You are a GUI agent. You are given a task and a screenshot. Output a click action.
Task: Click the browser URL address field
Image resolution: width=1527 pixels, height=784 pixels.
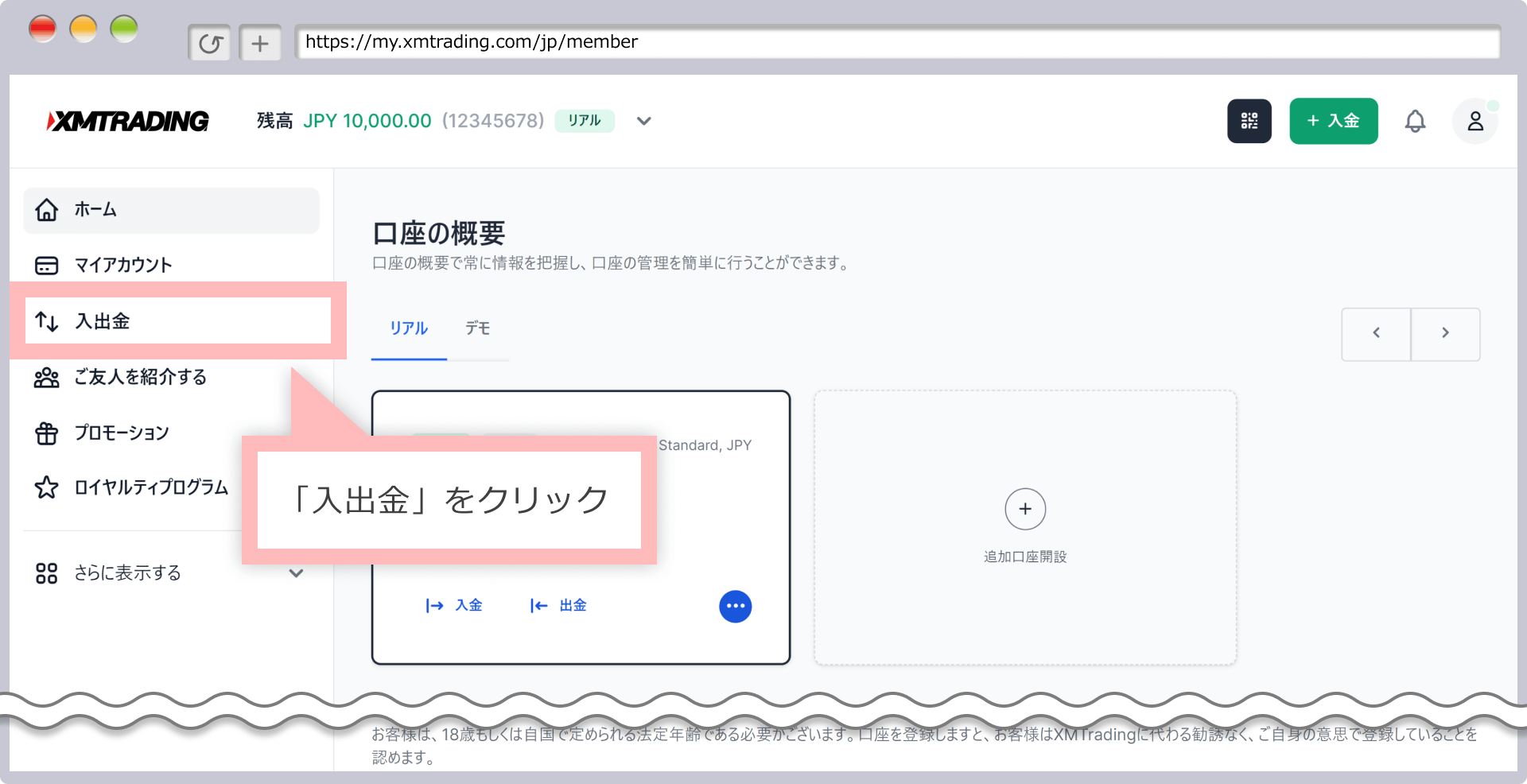897,42
